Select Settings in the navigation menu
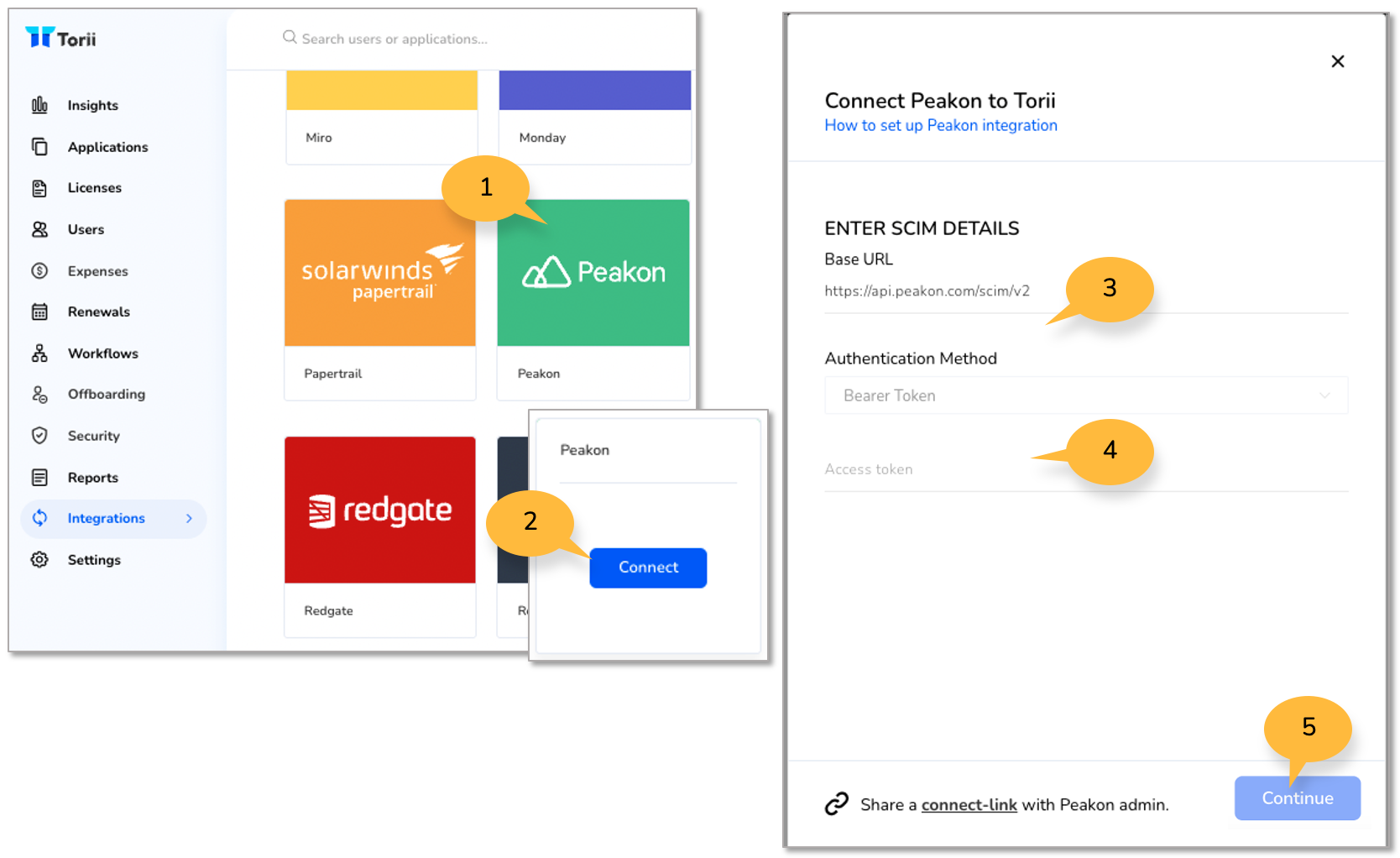1400x858 pixels. coord(94,559)
